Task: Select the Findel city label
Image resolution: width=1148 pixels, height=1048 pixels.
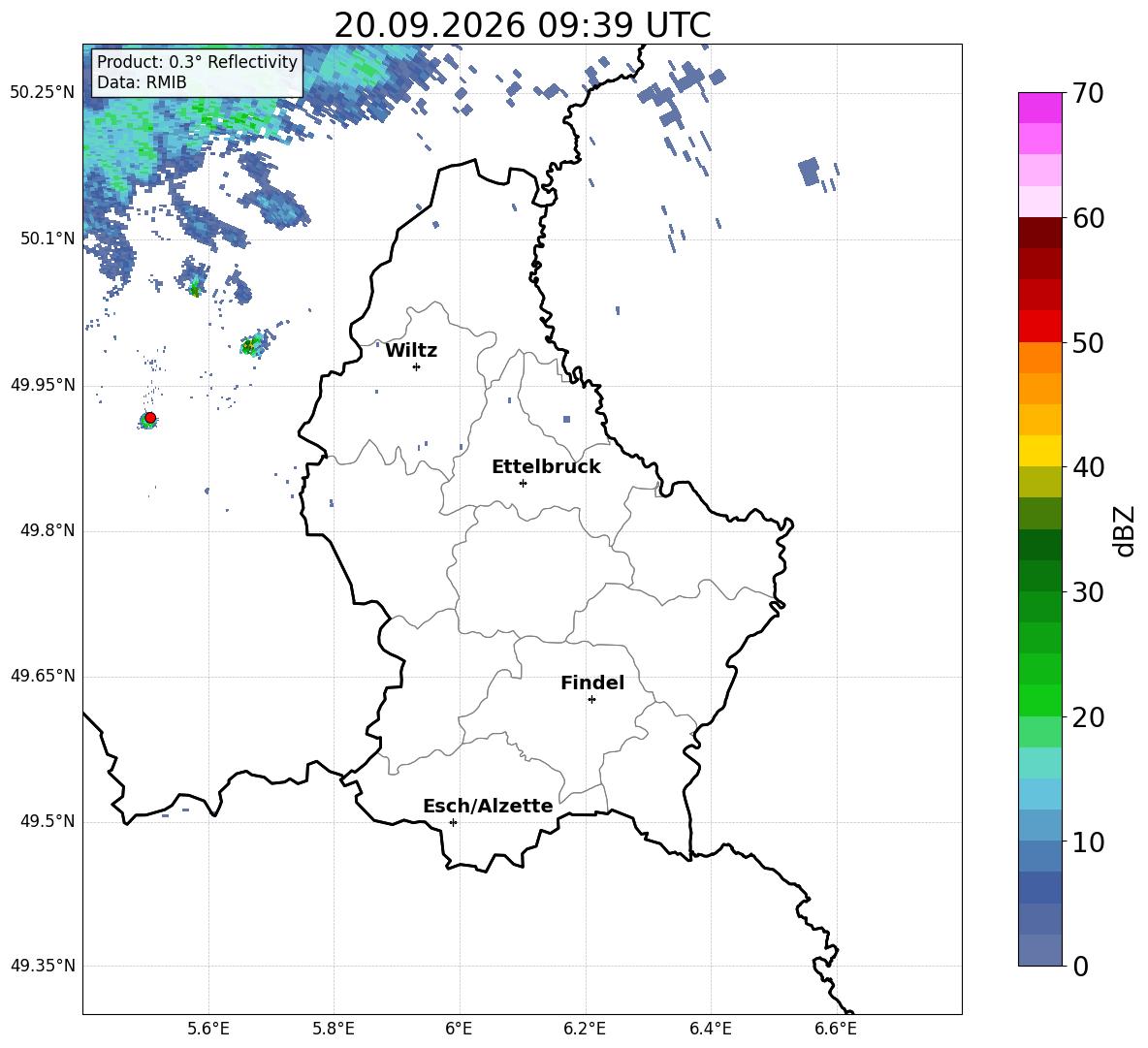Action: coord(592,683)
